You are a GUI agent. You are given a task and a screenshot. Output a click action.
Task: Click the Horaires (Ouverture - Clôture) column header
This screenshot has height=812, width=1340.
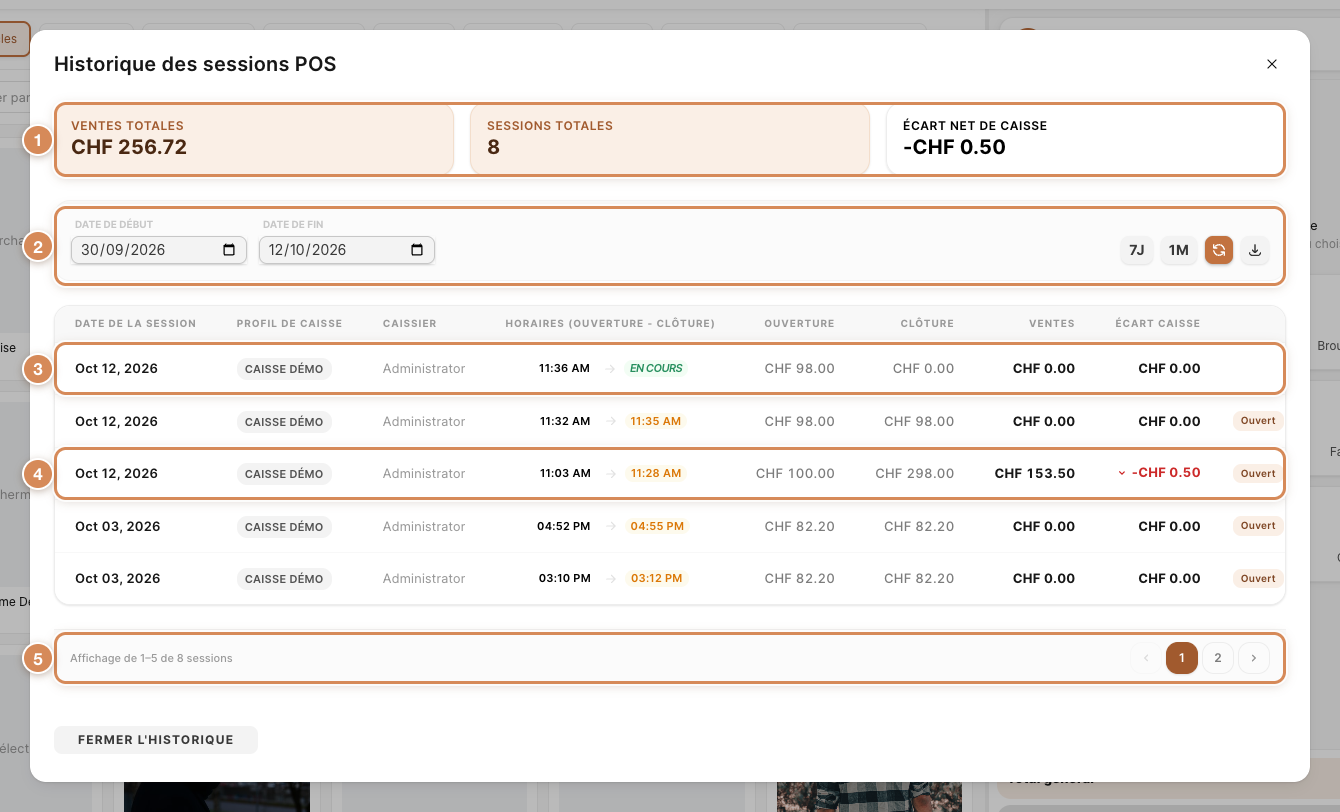coord(610,324)
